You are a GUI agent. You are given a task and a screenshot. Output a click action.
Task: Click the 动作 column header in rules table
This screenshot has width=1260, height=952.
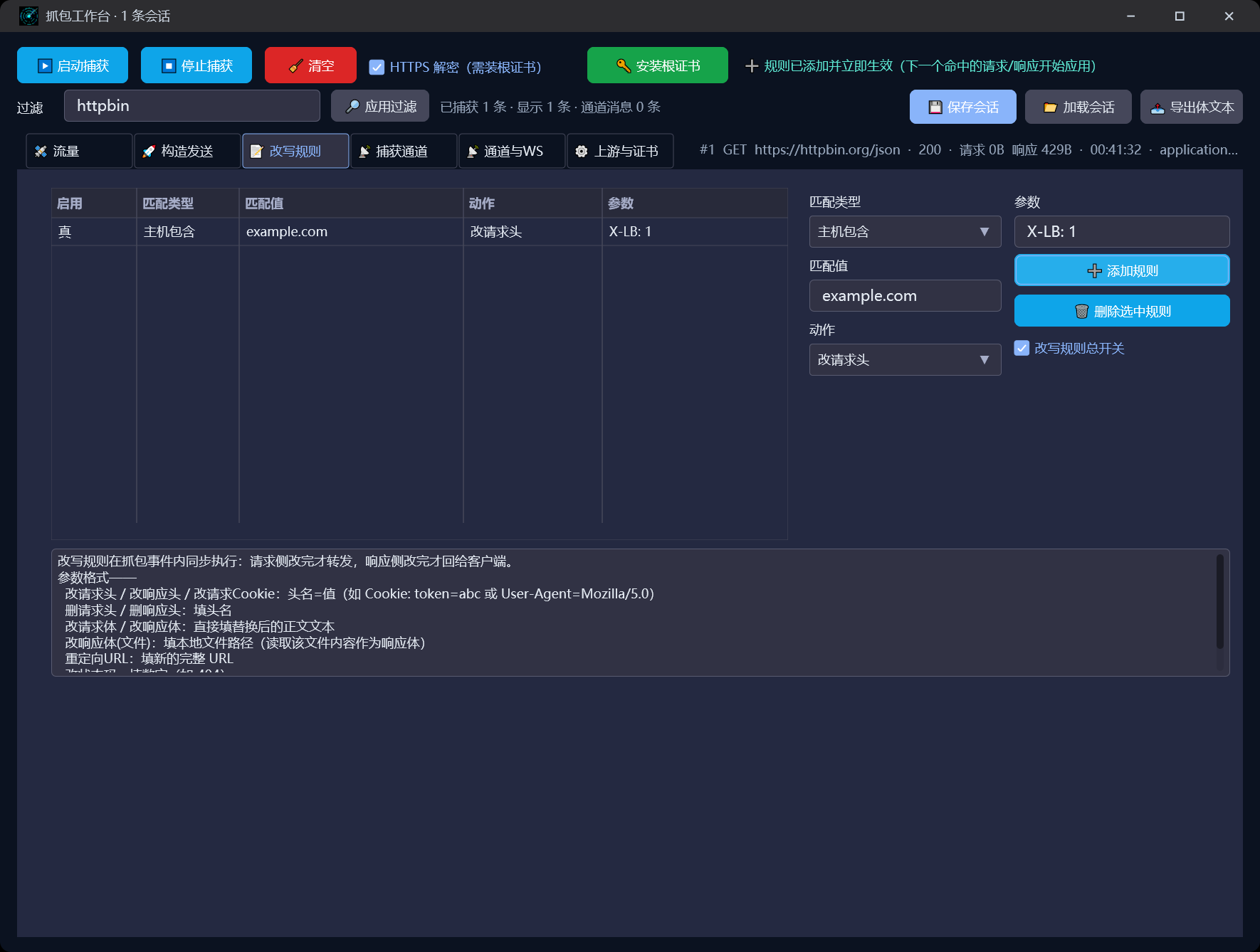(532, 203)
